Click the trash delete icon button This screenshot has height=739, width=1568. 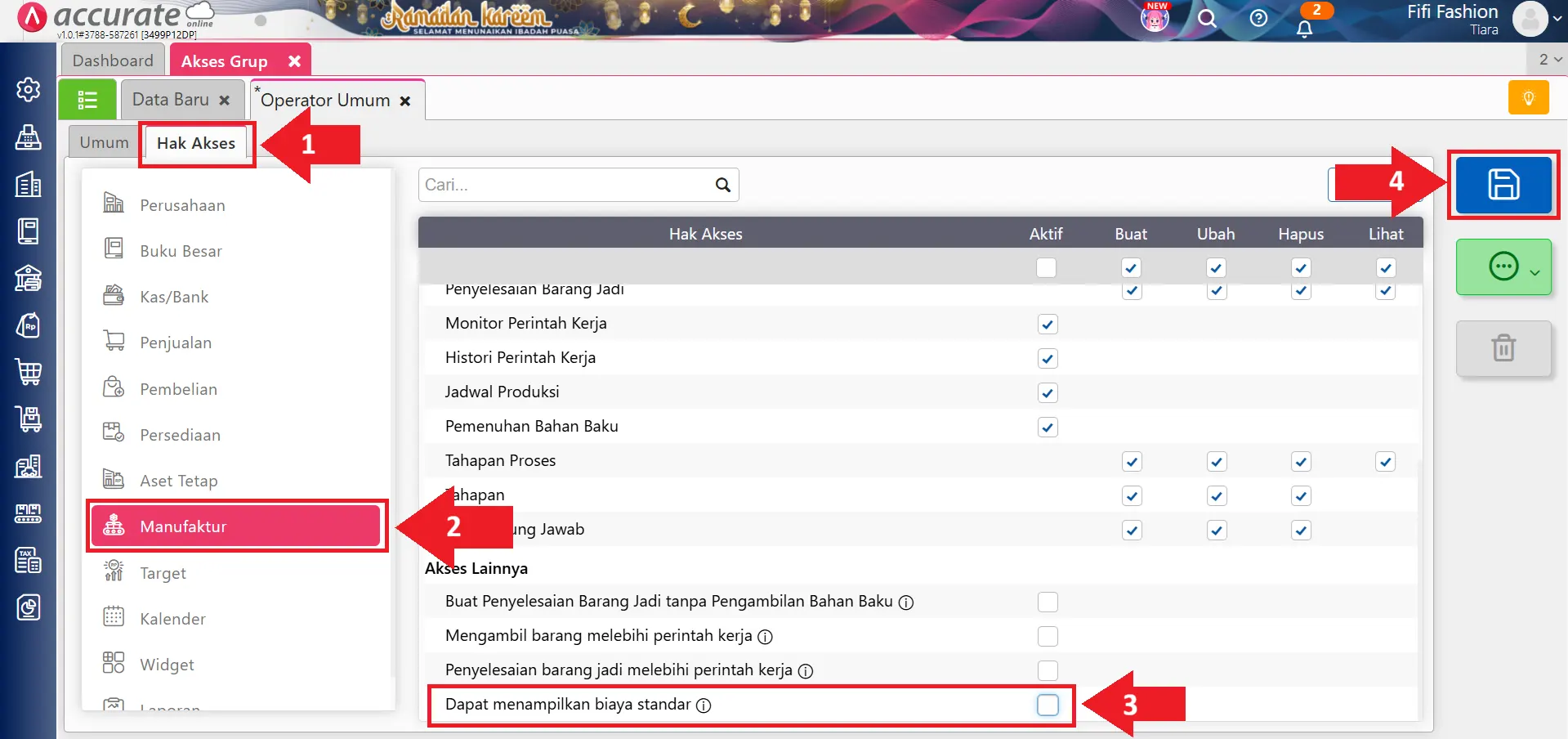pyautogui.click(x=1503, y=348)
